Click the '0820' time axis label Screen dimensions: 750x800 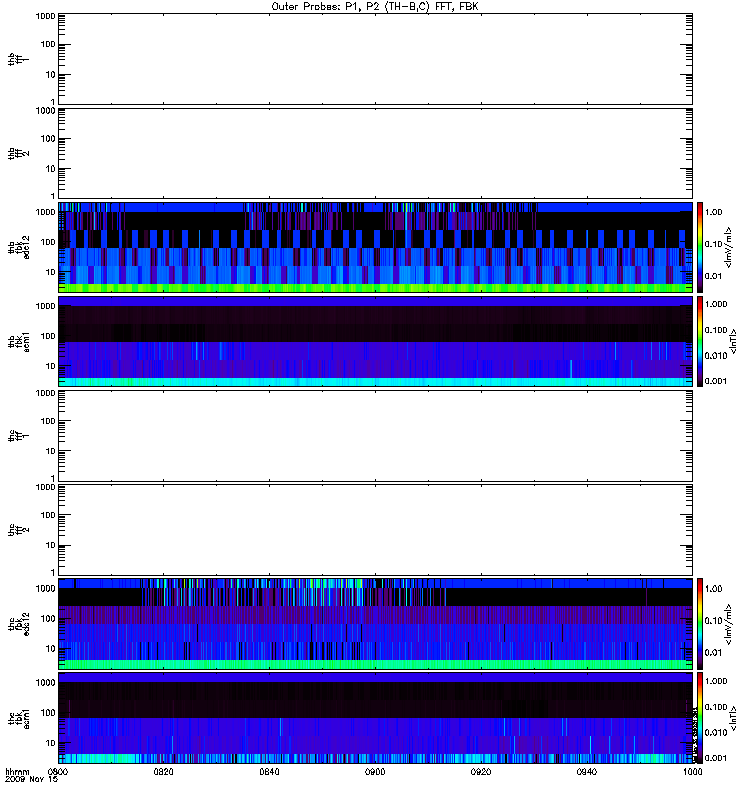click(163, 771)
